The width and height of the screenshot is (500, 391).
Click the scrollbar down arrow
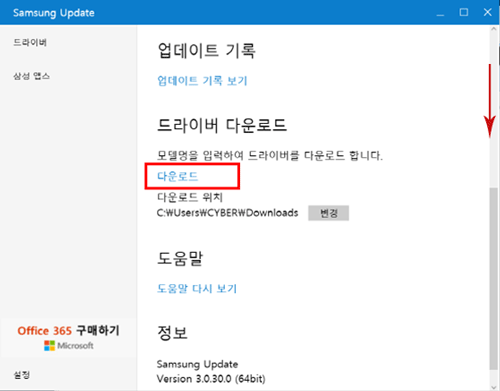[x=493, y=387]
